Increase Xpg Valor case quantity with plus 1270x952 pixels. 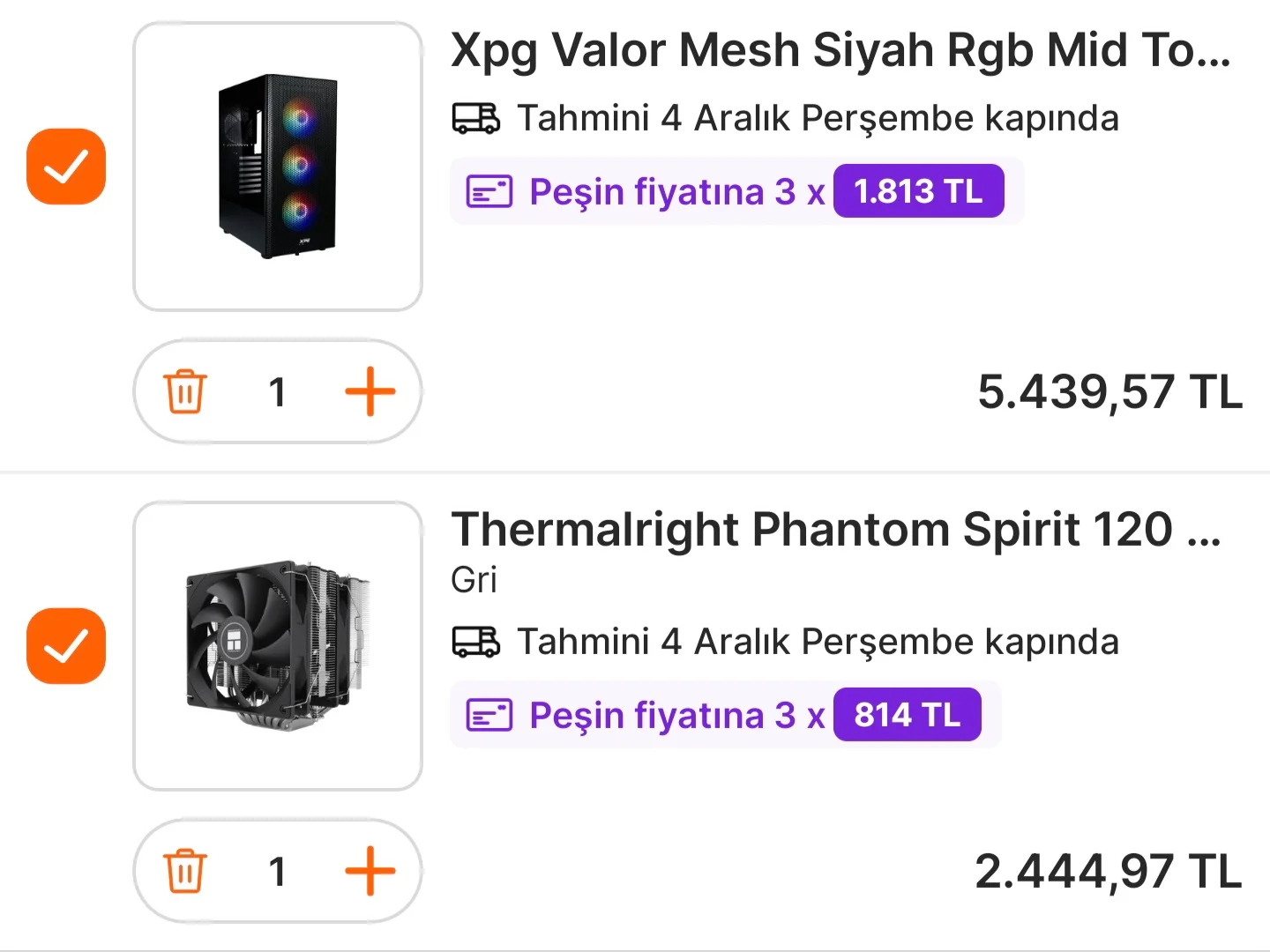(370, 391)
